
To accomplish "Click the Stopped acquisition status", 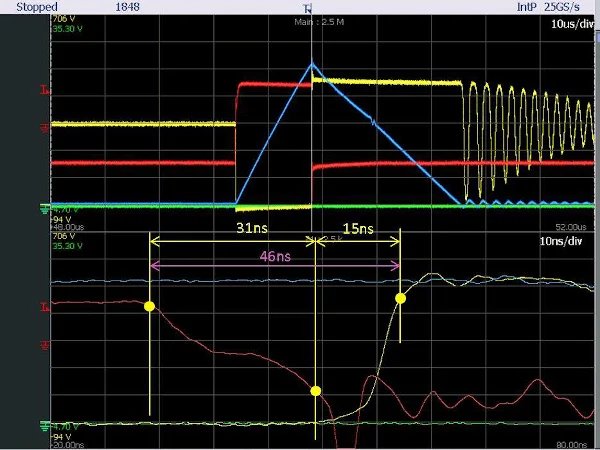I will [x=35, y=7].
